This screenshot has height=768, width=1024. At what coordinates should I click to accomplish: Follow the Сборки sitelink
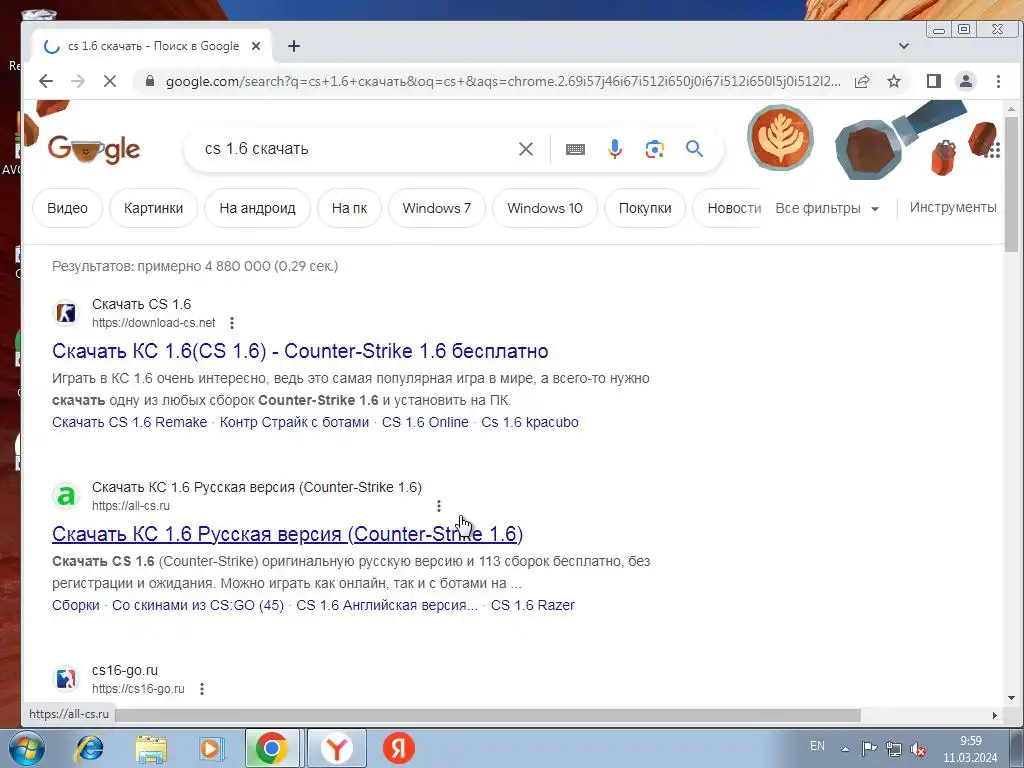76,605
